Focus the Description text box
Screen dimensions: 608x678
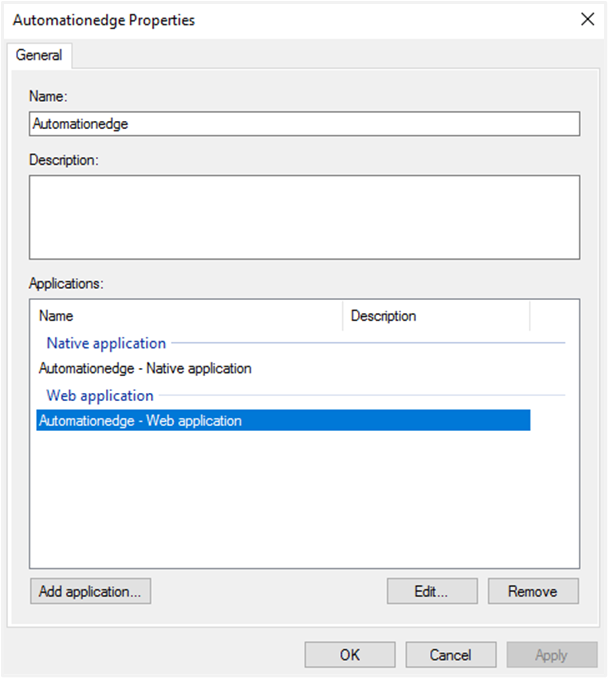click(304, 217)
